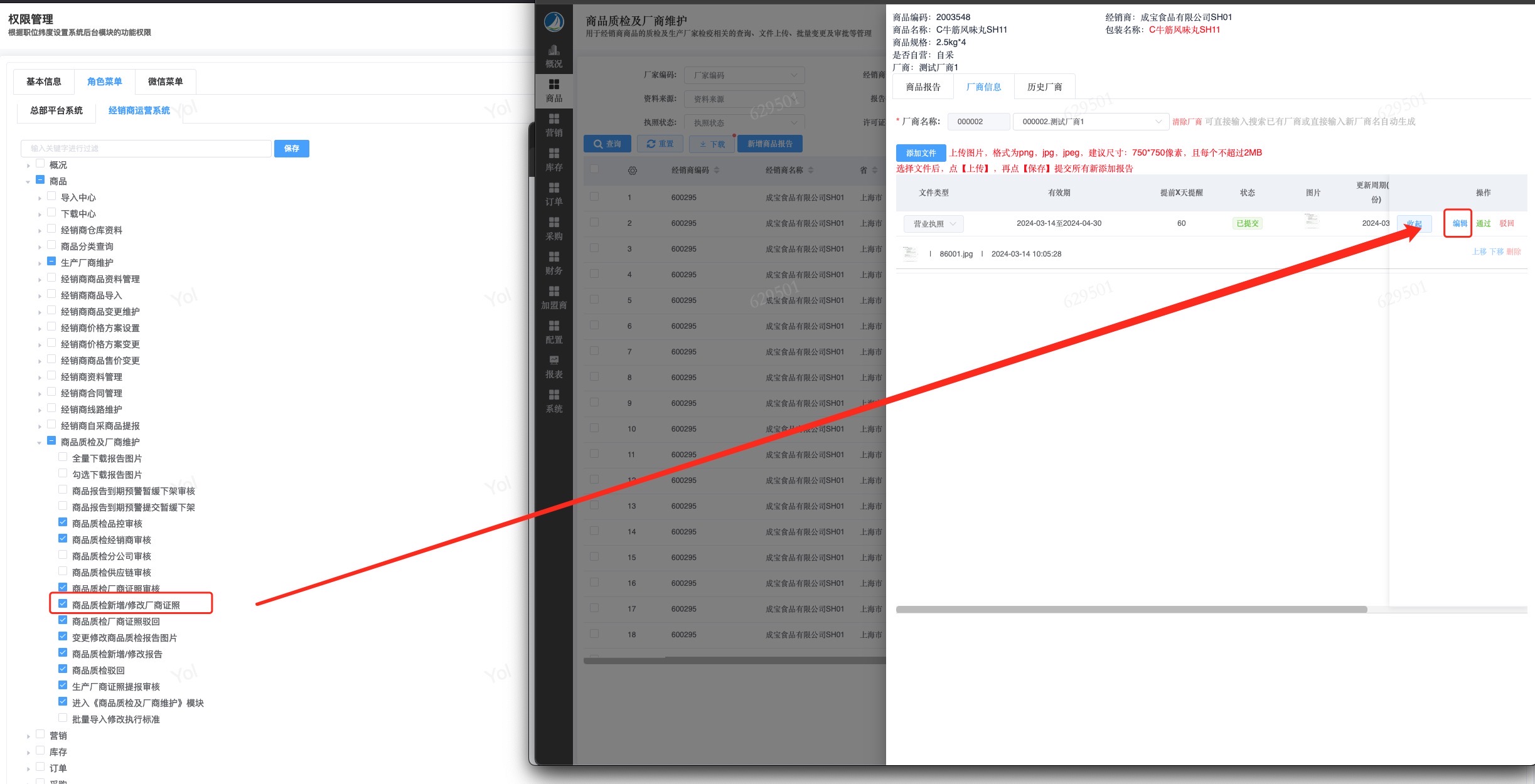Open the 000002.测试厂商1 manufacturer dropdown
Image resolution: width=1535 pixels, height=784 pixels.
click(1090, 122)
